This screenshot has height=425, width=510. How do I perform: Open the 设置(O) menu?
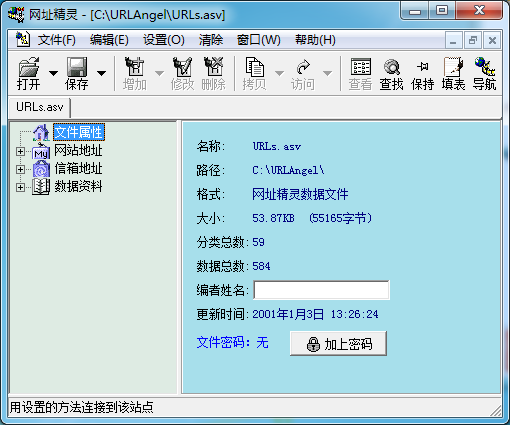[164, 40]
